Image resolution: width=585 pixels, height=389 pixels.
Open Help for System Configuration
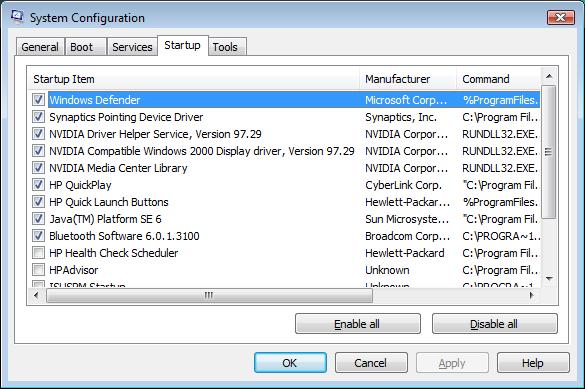click(x=533, y=363)
